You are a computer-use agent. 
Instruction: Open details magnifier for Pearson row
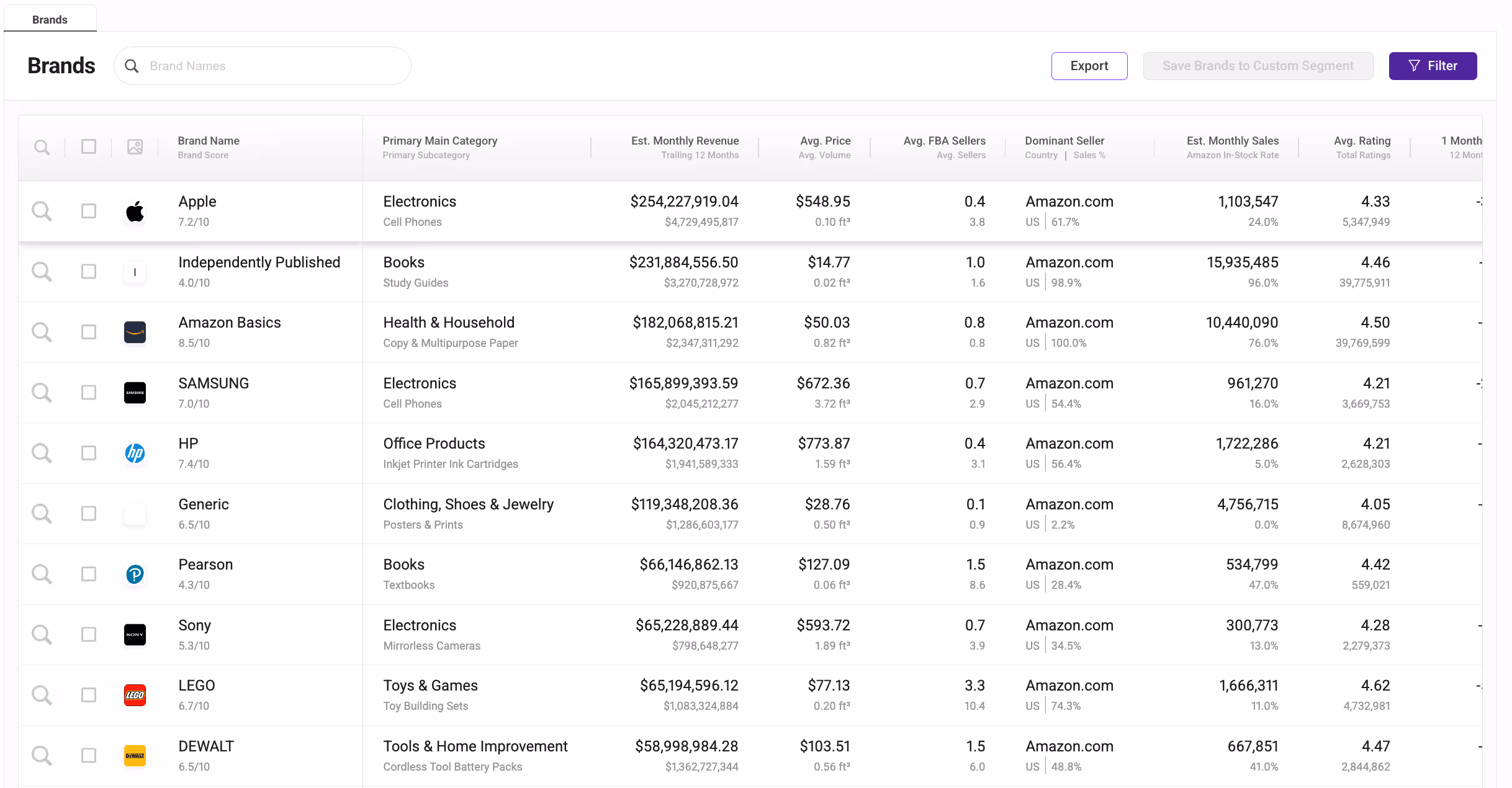coord(42,574)
